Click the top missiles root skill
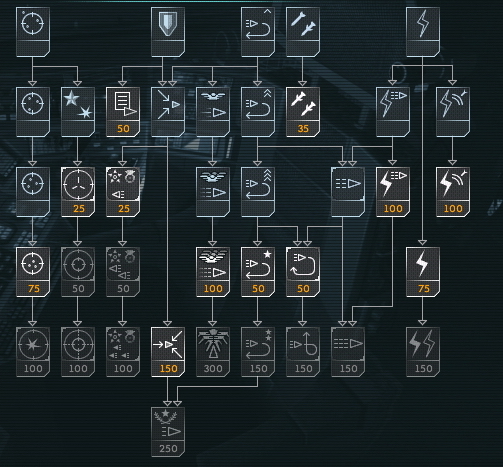Screen dimensions: 503x467 (x=303, y=32)
